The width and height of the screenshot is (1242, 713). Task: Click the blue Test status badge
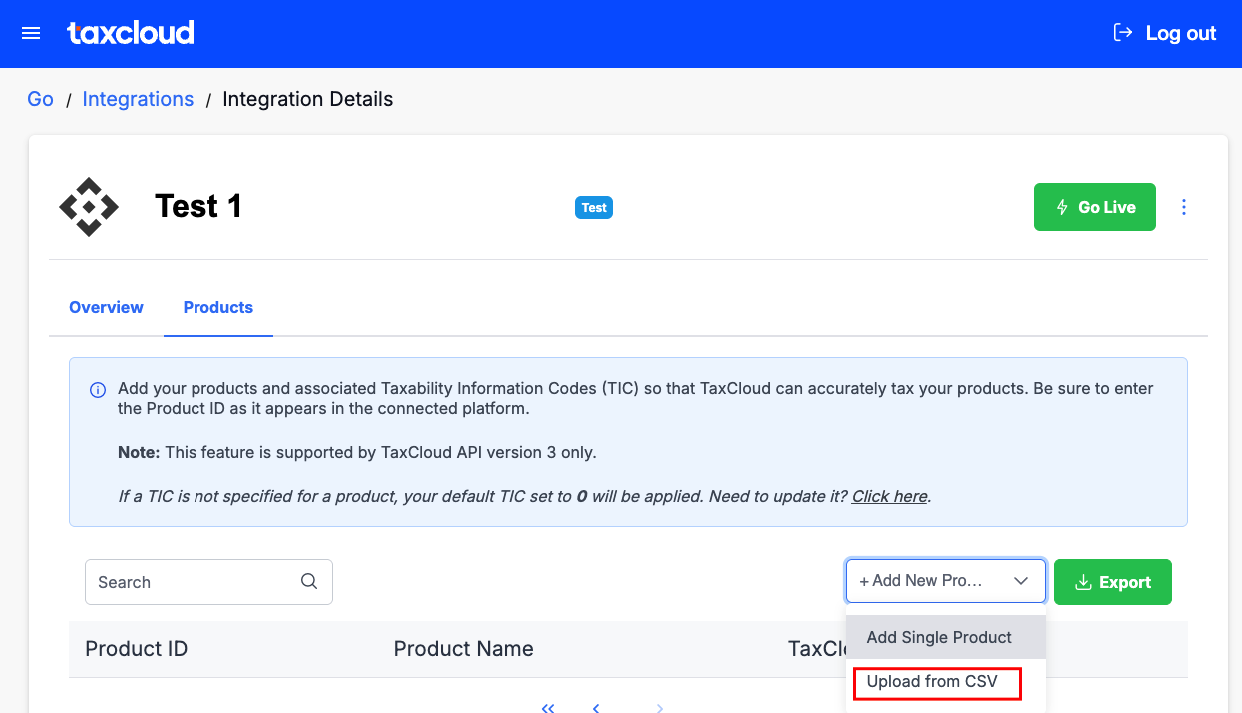pyautogui.click(x=594, y=208)
